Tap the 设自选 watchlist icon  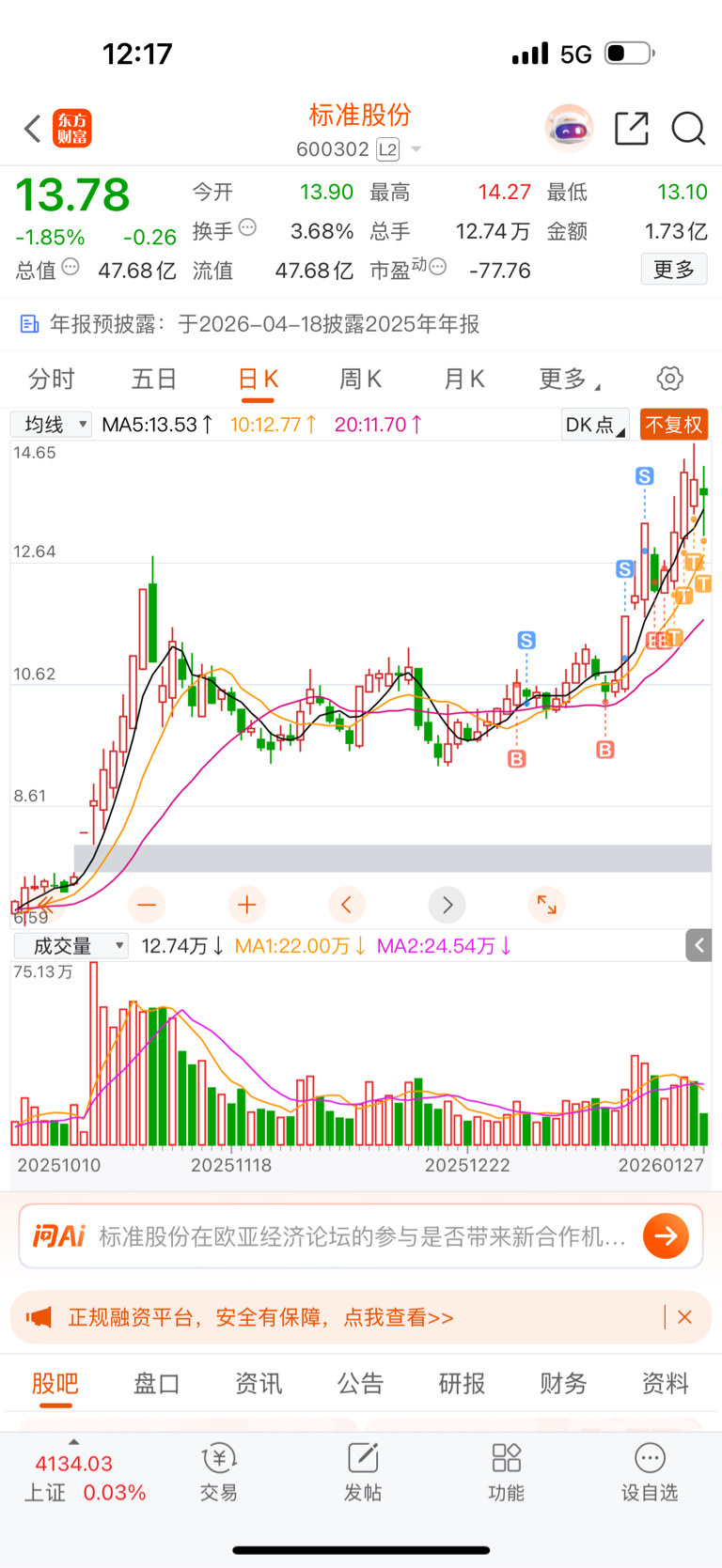click(x=650, y=1459)
